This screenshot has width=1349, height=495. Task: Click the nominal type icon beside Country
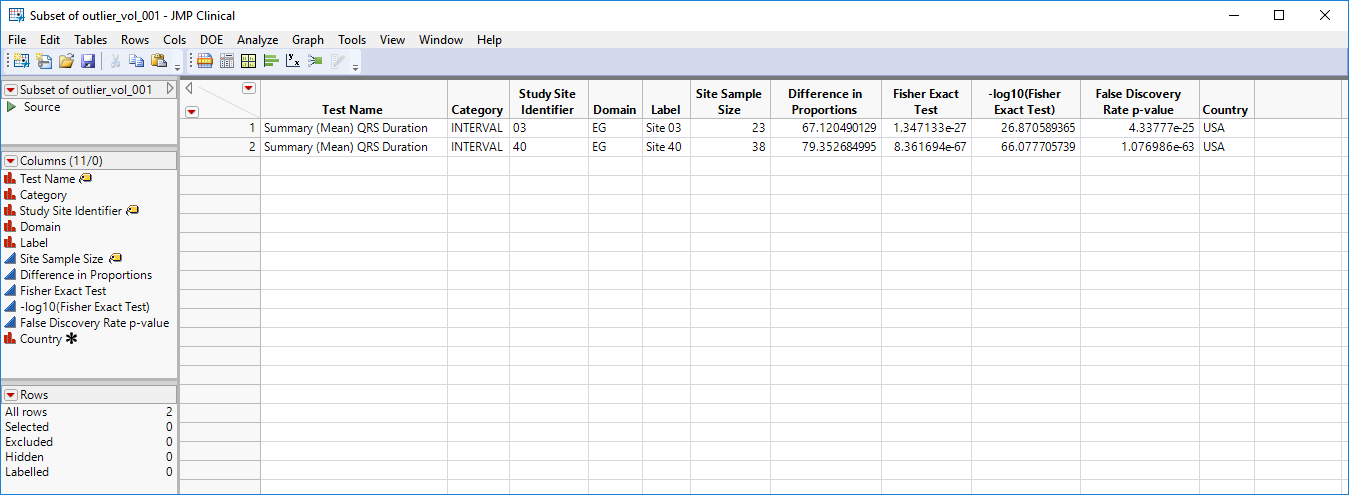click(11, 339)
